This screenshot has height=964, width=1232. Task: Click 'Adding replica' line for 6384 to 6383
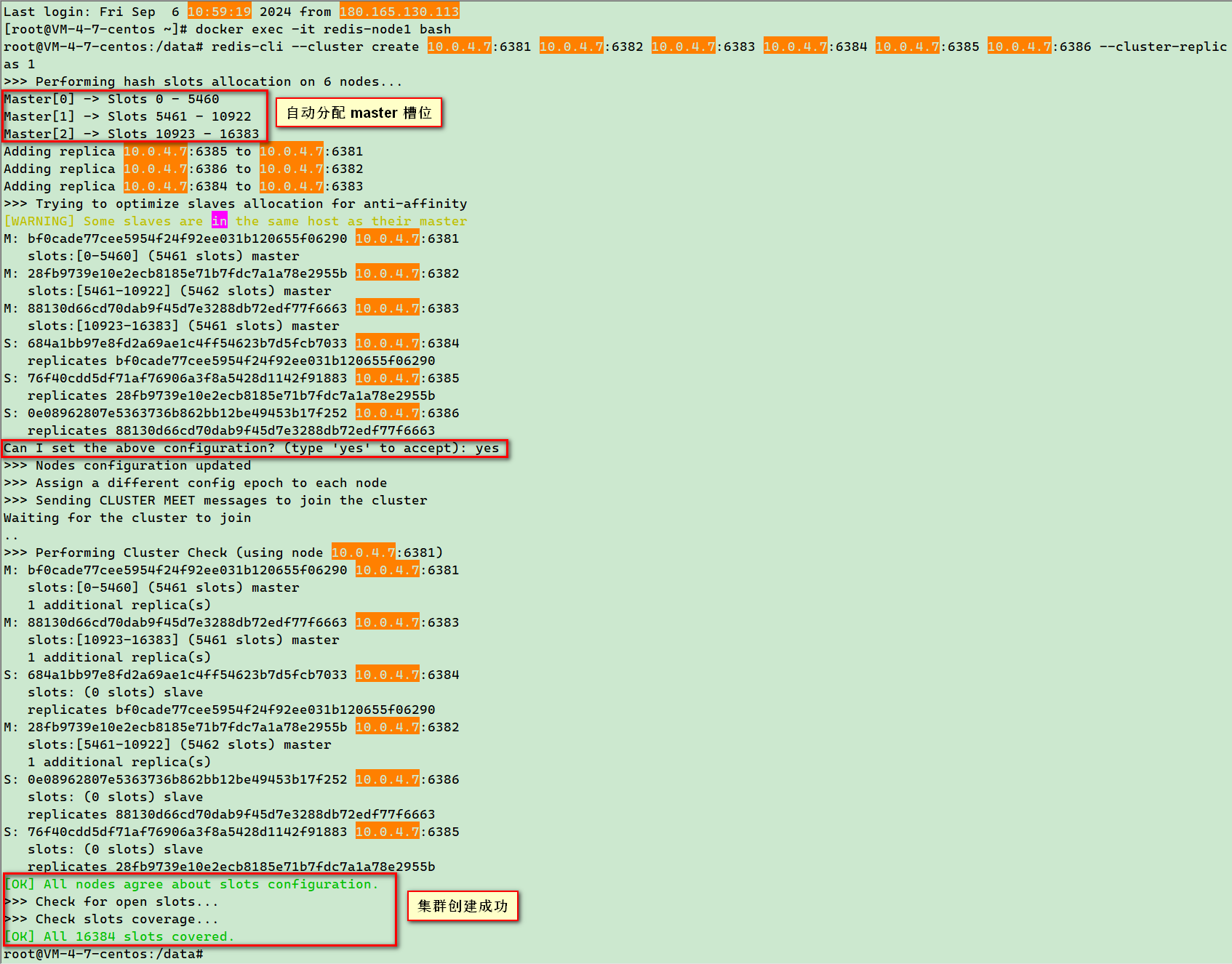(183, 186)
